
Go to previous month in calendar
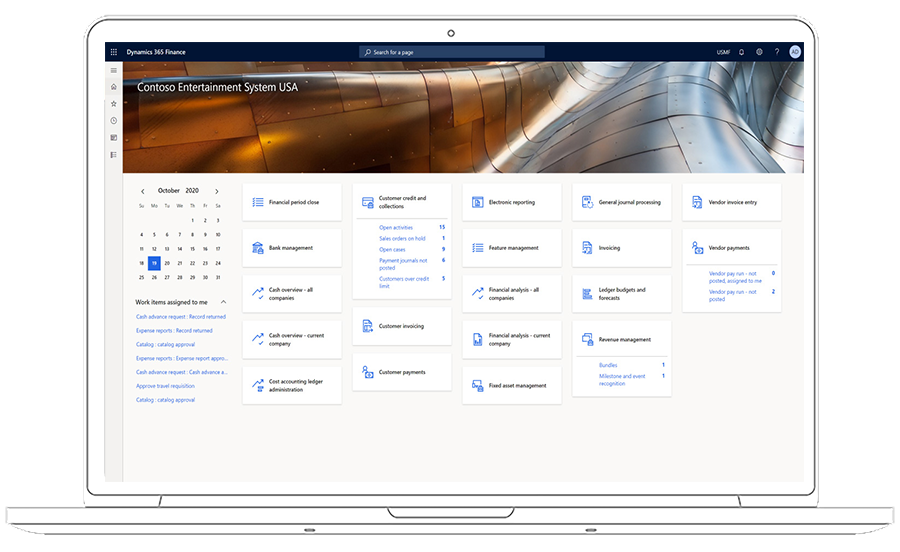click(x=143, y=192)
